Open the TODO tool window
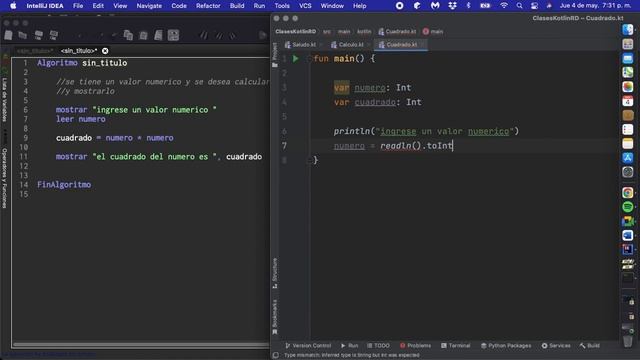This screenshot has height=360, width=640. click(378, 345)
